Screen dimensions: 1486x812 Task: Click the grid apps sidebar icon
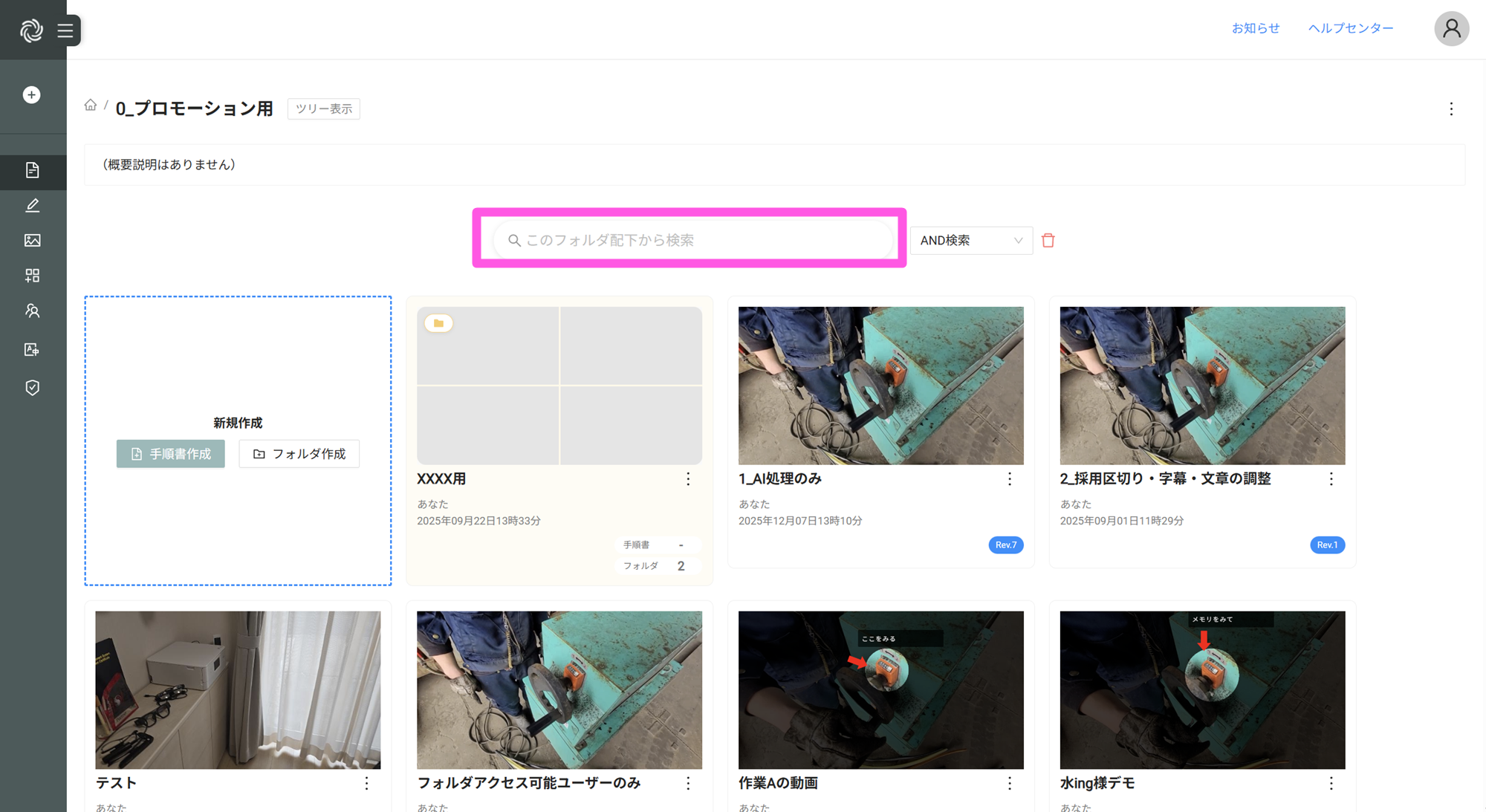(x=32, y=276)
